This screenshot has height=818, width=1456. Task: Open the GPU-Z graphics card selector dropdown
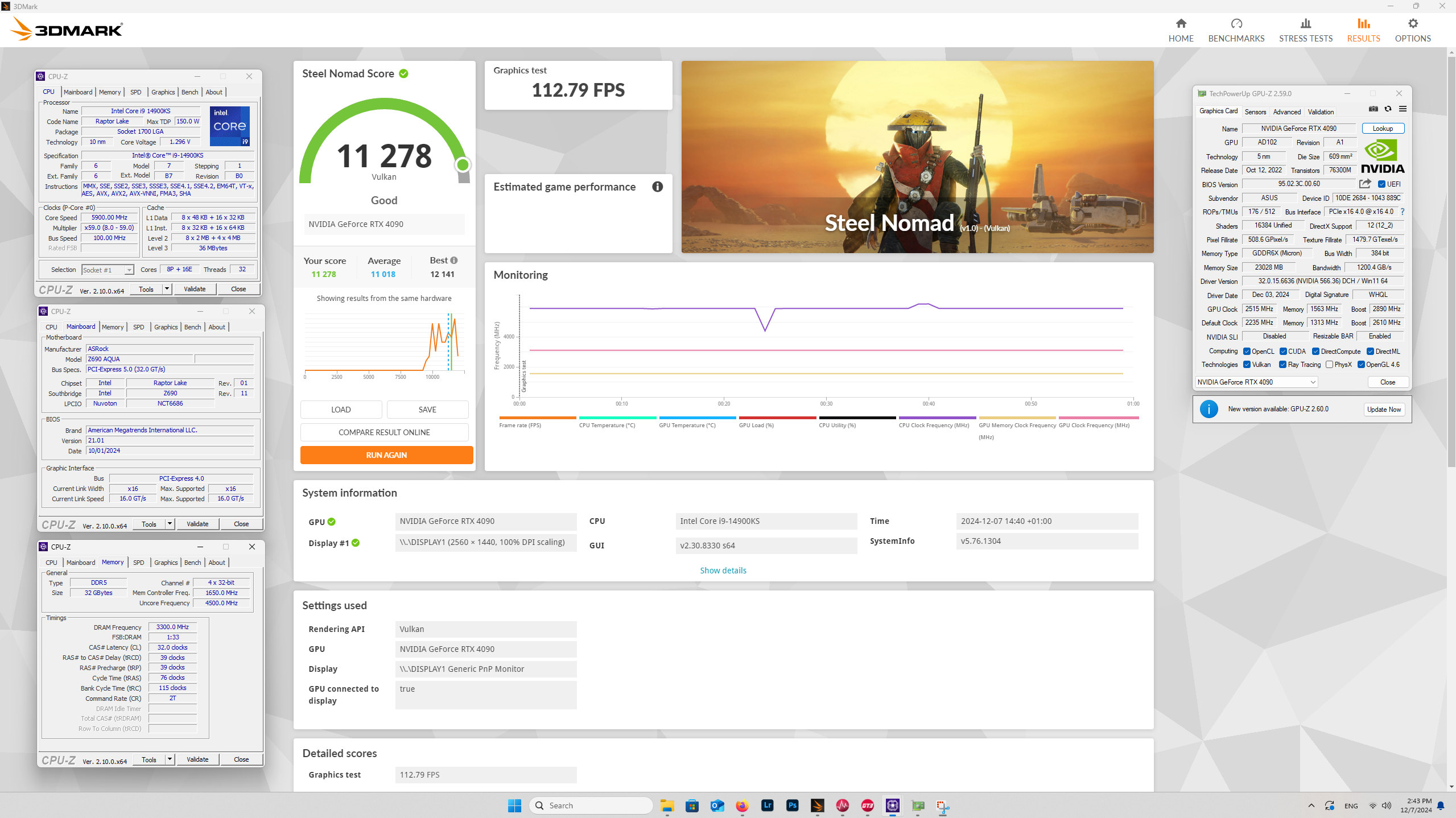(x=1256, y=382)
